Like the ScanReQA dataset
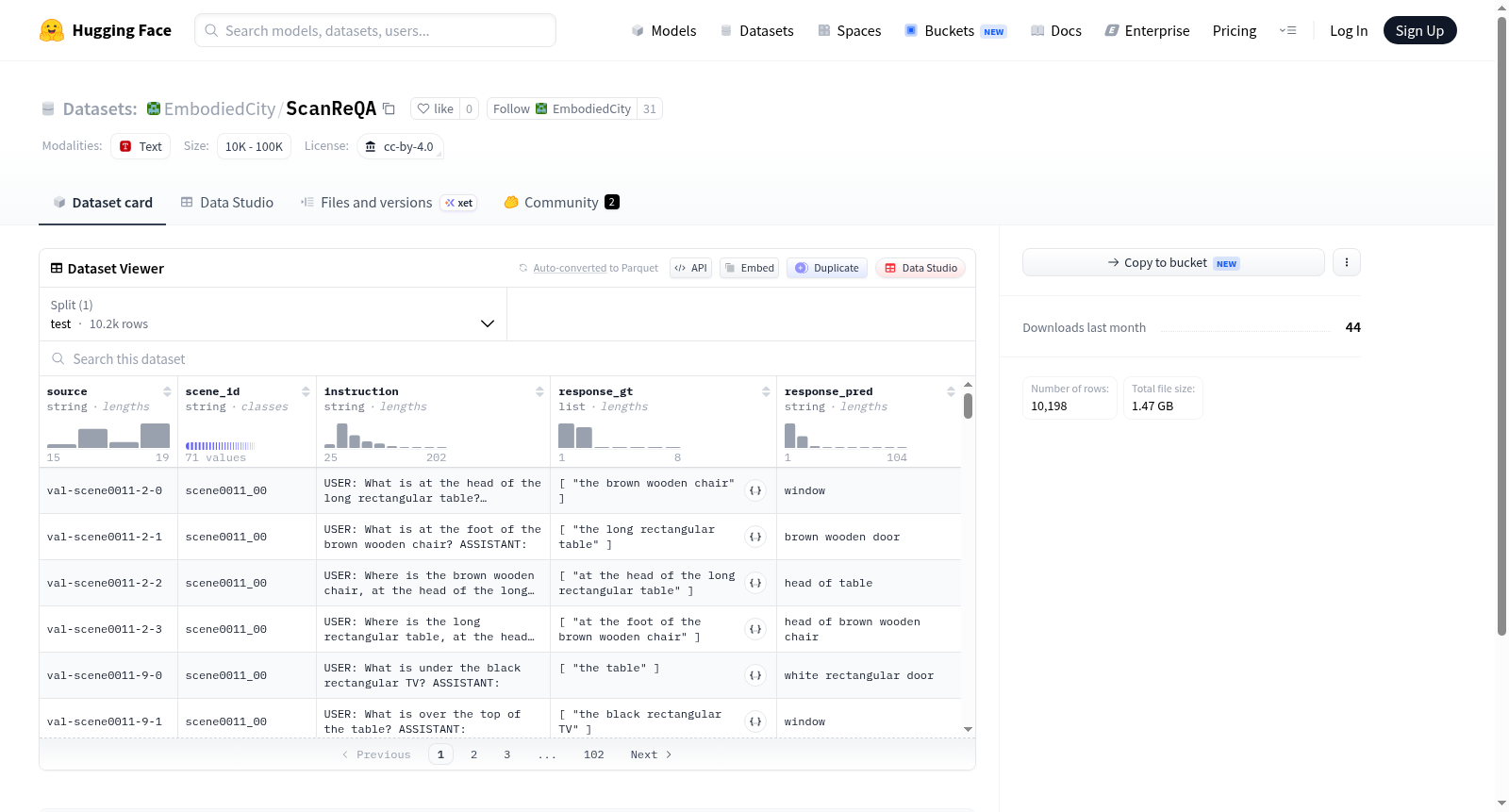 (436, 108)
